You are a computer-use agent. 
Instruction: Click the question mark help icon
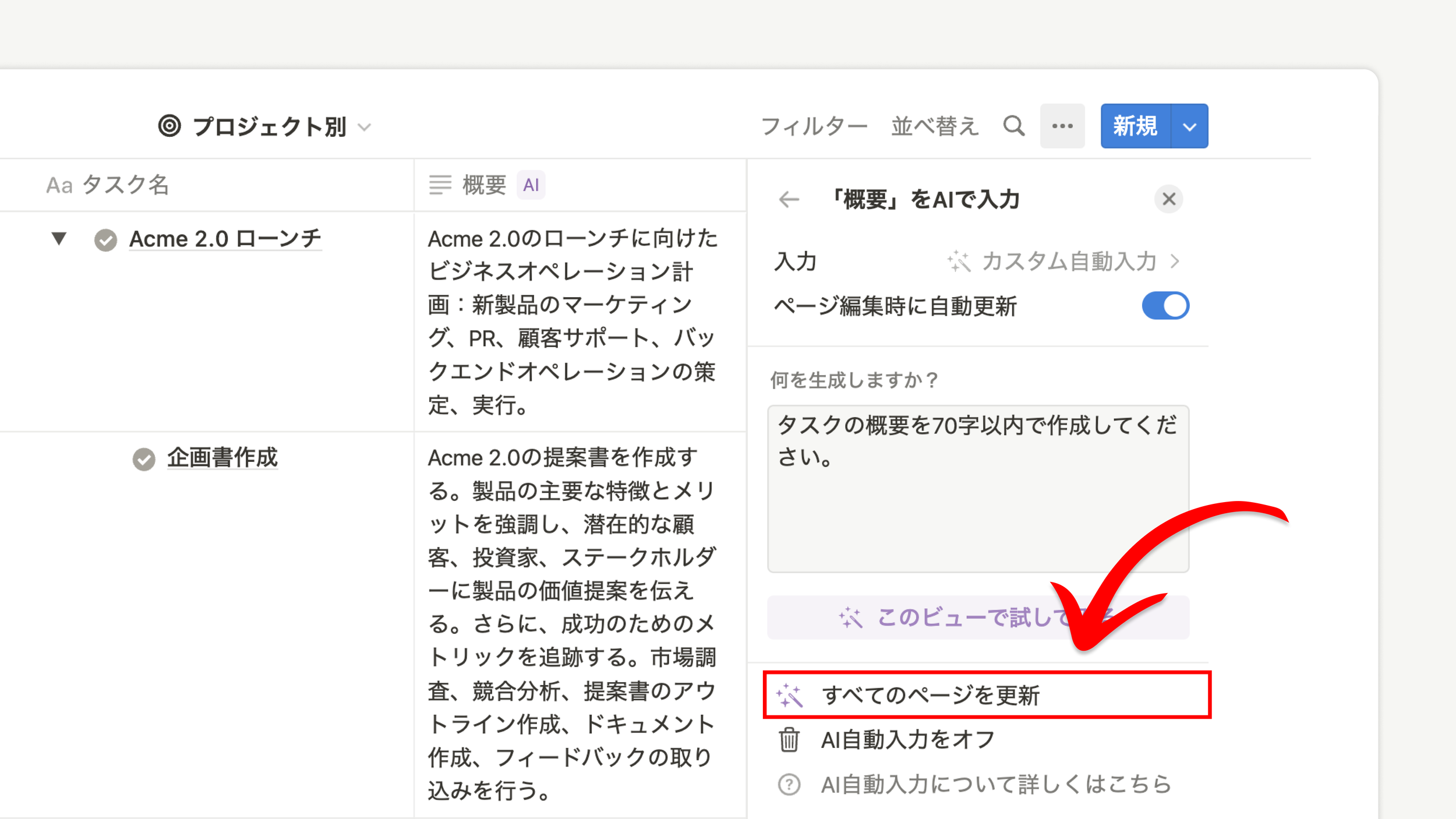(x=789, y=785)
